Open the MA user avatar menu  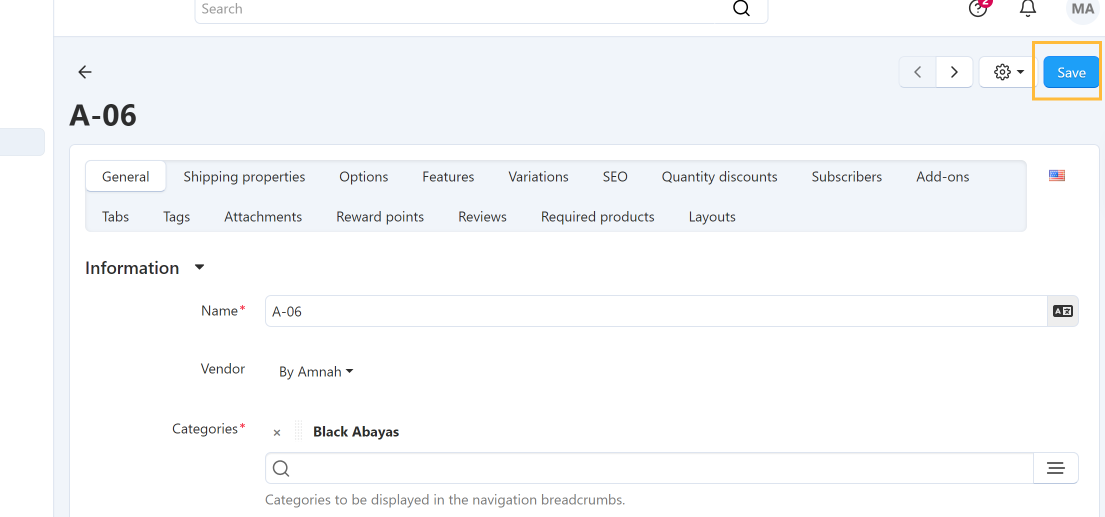pyautogui.click(x=1082, y=9)
